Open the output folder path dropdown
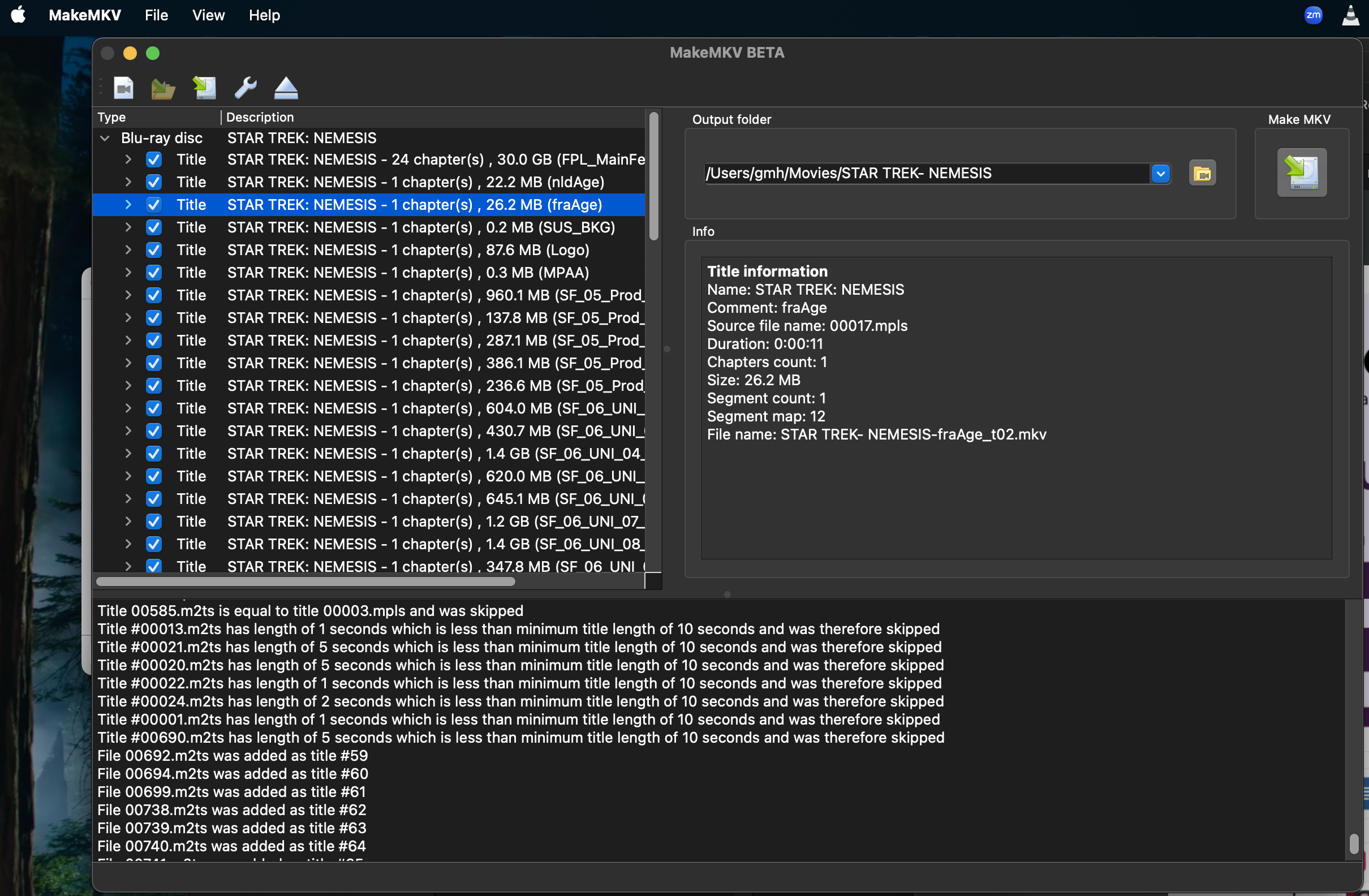1369x896 pixels. tap(1160, 173)
